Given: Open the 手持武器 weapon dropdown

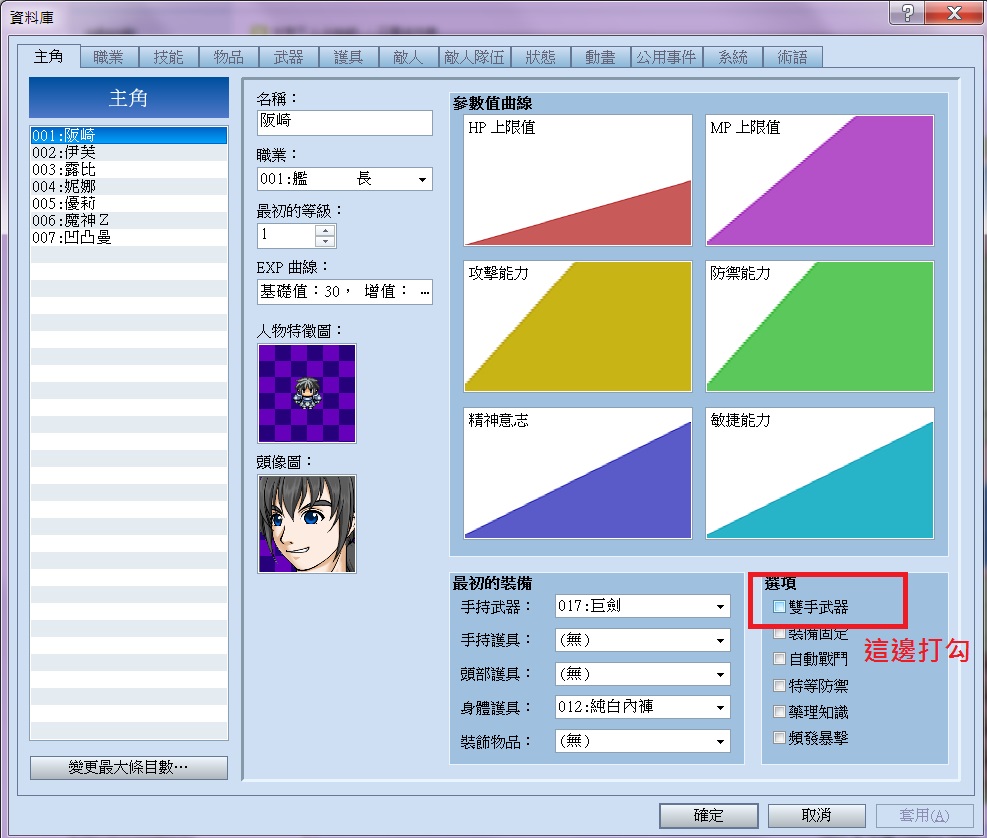Looking at the screenshot, I should [720, 606].
